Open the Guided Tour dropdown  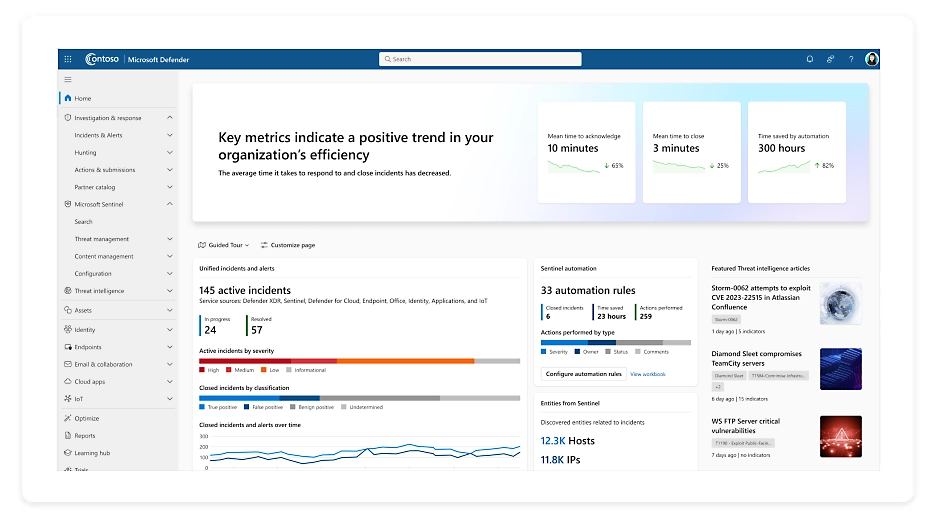(x=224, y=245)
